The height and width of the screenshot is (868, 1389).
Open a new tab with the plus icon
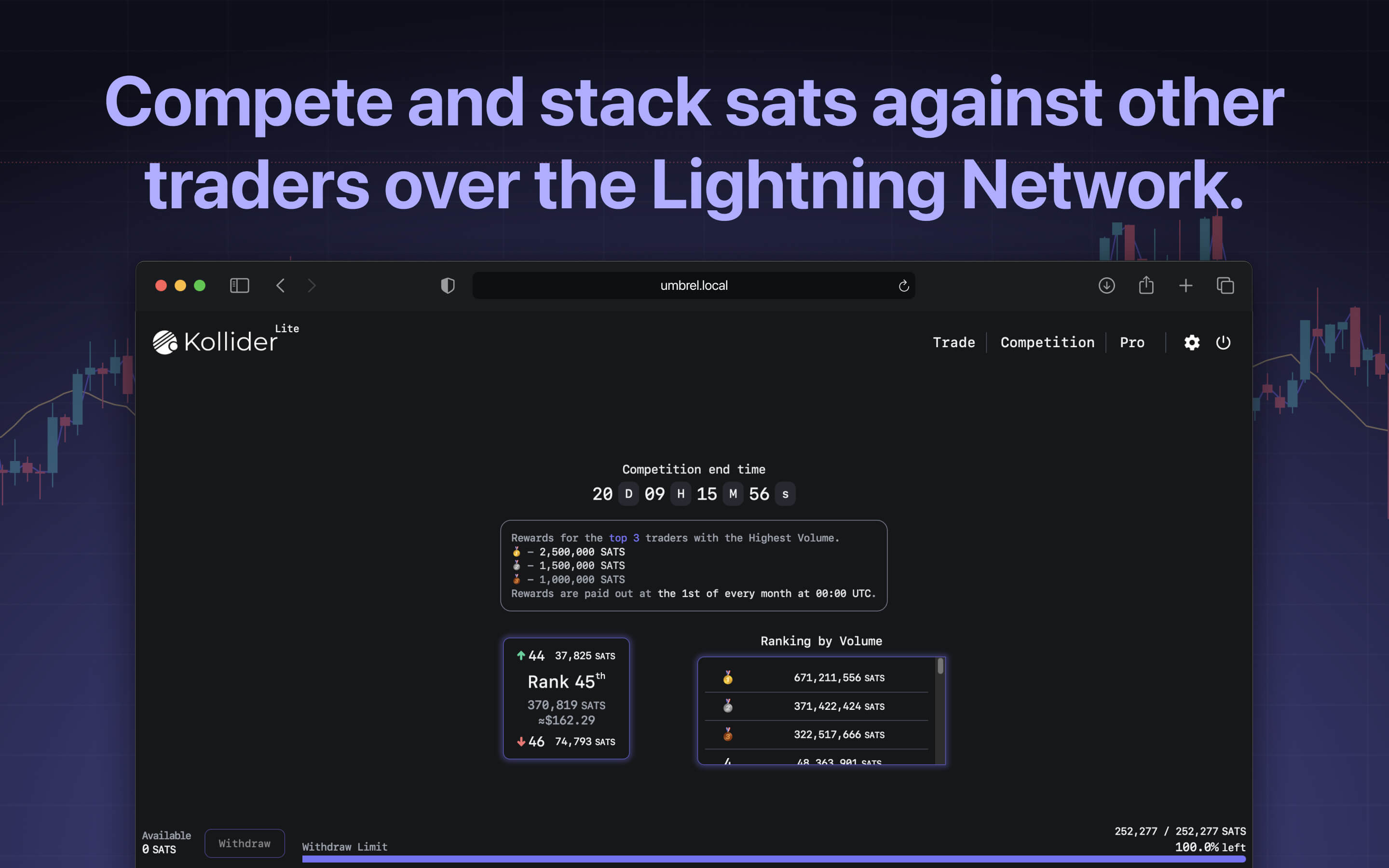click(1185, 285)
